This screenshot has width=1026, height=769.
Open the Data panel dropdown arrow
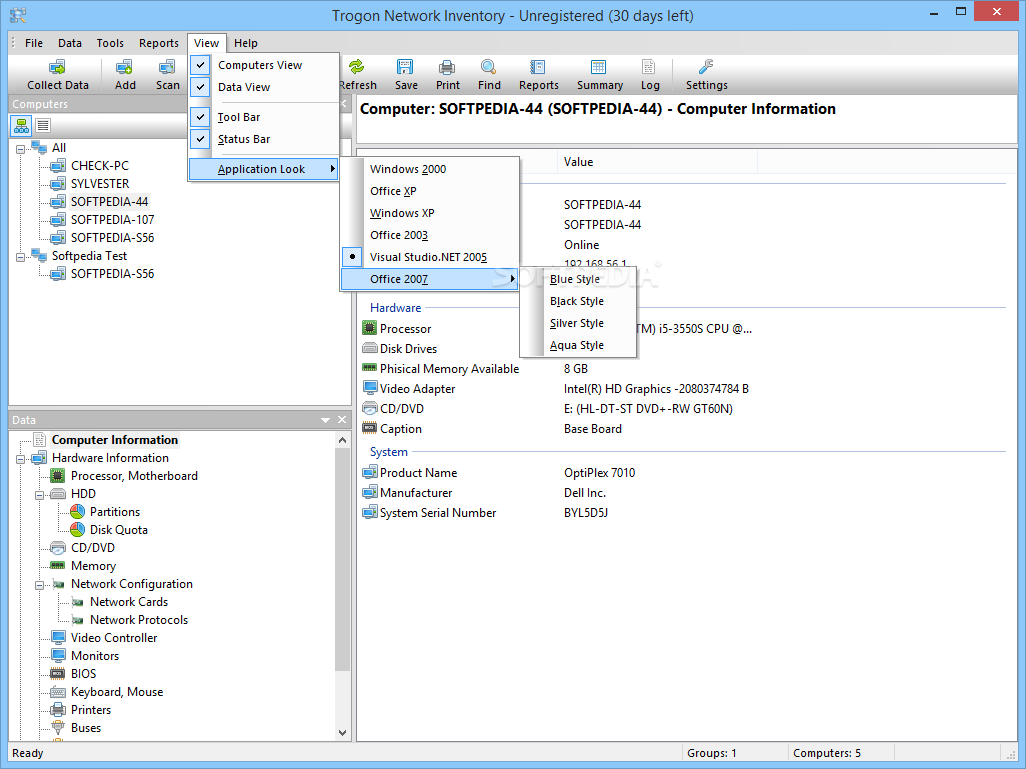tap(325, 420)
